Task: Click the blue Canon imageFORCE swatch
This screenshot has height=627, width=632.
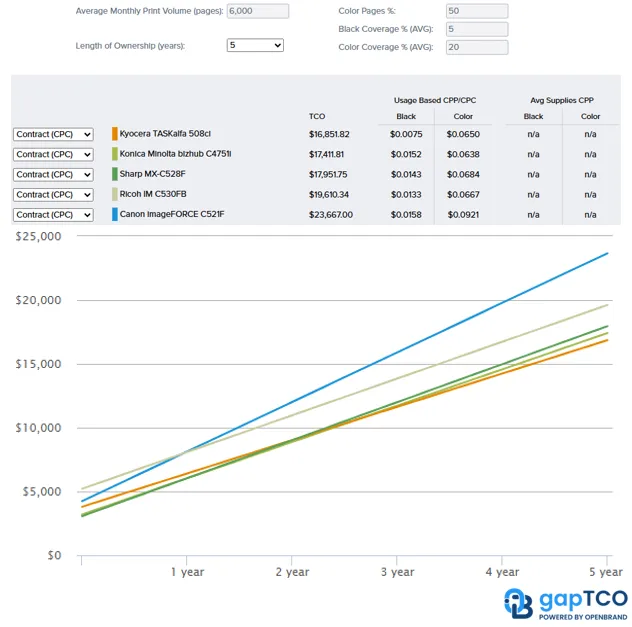Action: [115, 214]
